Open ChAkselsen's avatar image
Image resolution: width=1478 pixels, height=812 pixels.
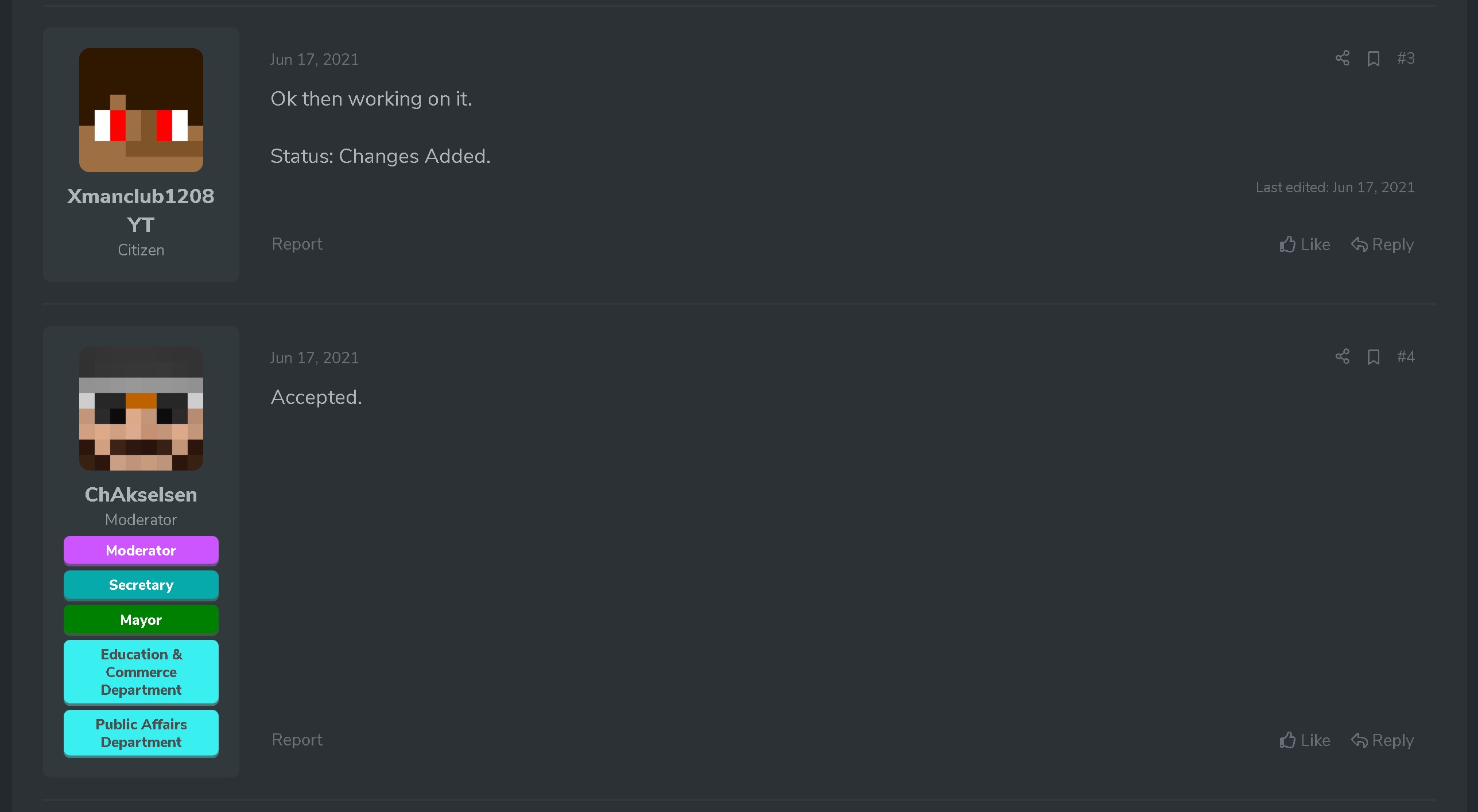141,409
